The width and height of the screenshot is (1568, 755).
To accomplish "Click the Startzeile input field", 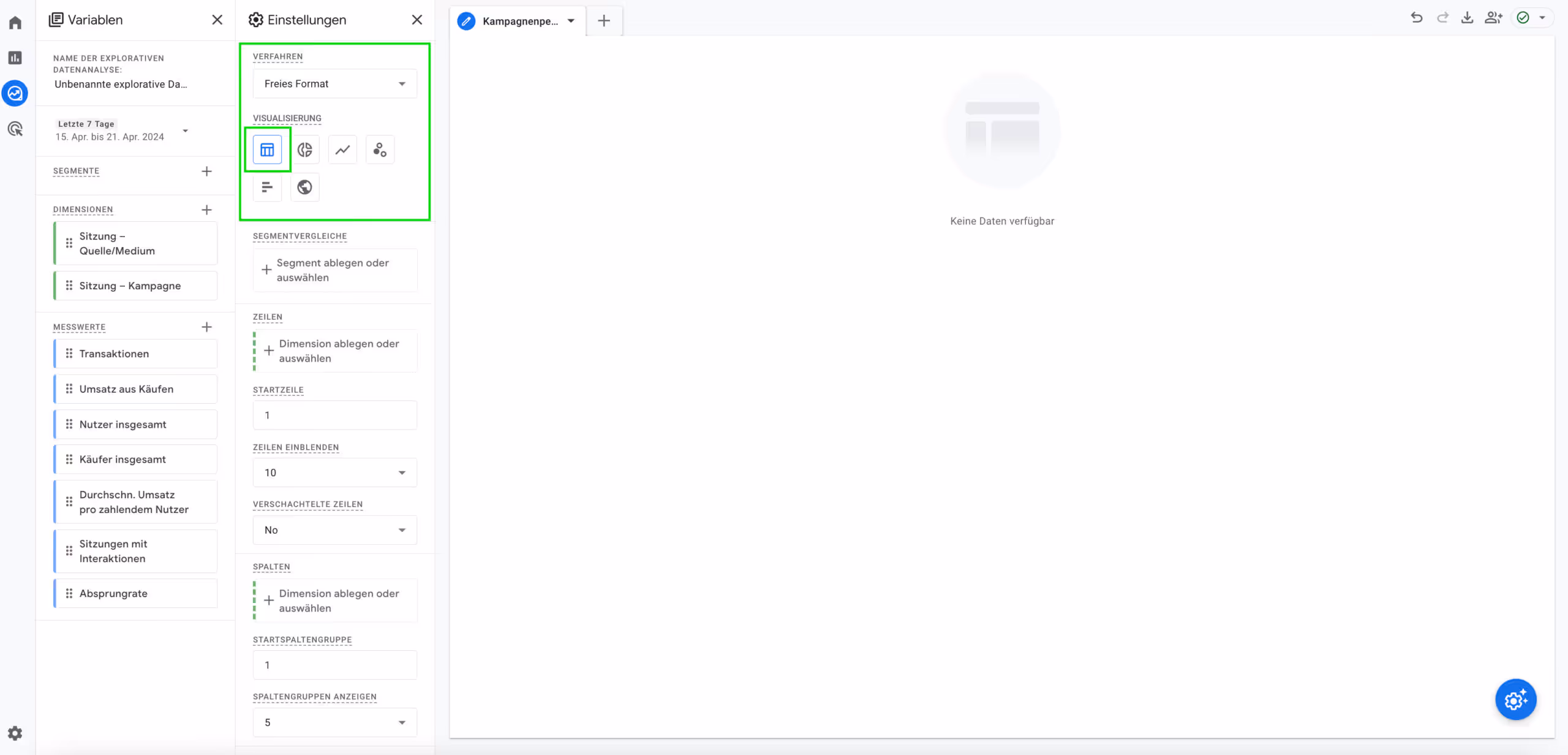I will click(x=335, y=415).
